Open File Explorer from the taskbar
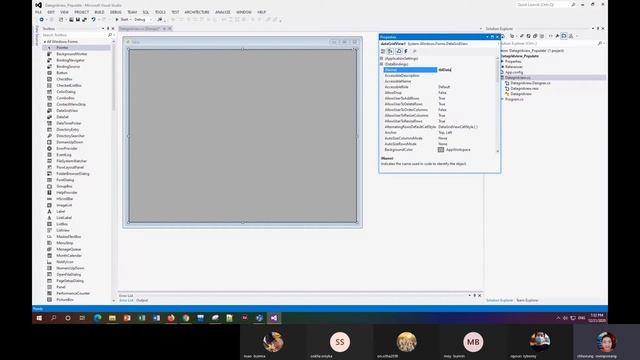Screen dimensions: 640x360 [x=112, y=318]
